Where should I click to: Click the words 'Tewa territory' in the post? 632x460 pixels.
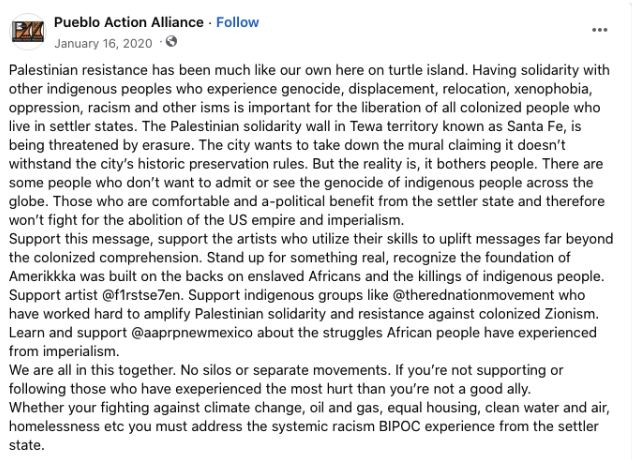pos(394,126)
